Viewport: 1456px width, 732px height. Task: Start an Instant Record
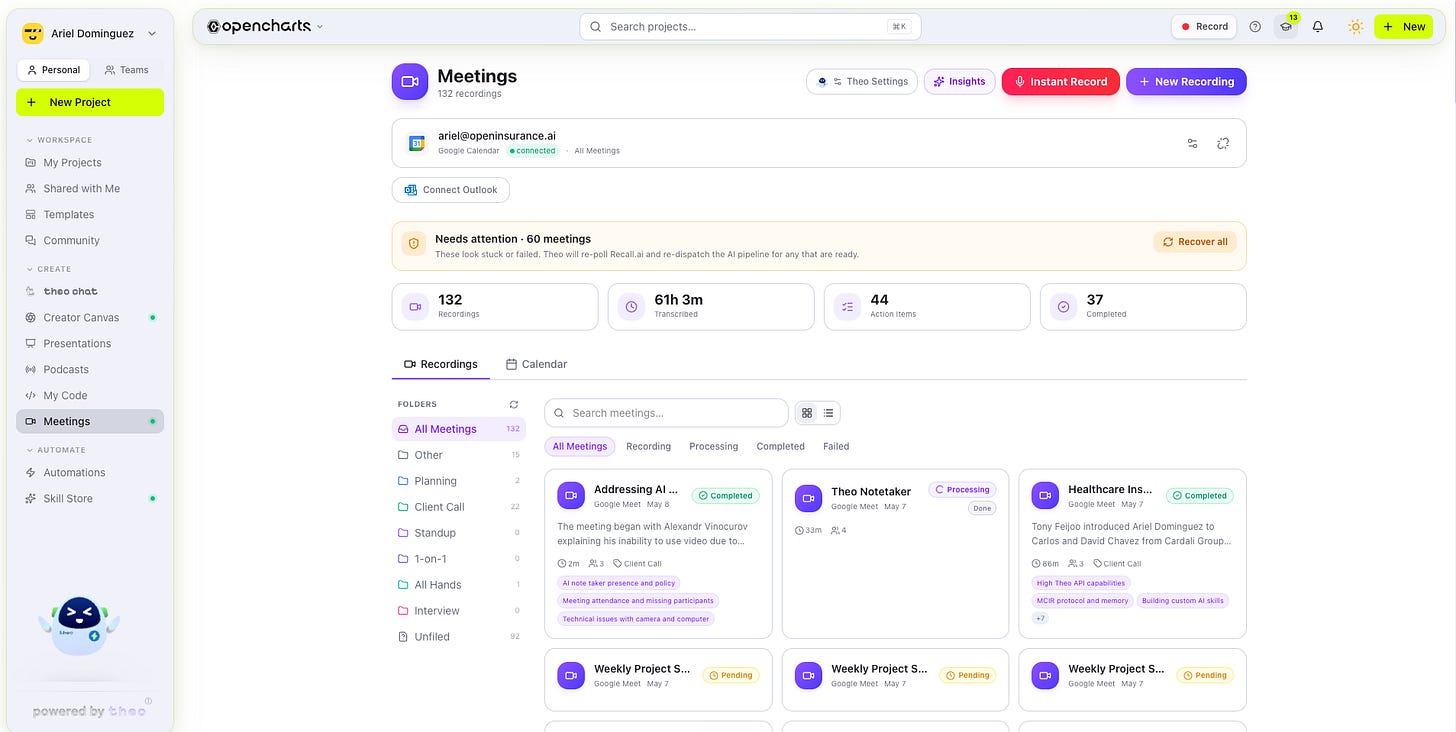1061,82
